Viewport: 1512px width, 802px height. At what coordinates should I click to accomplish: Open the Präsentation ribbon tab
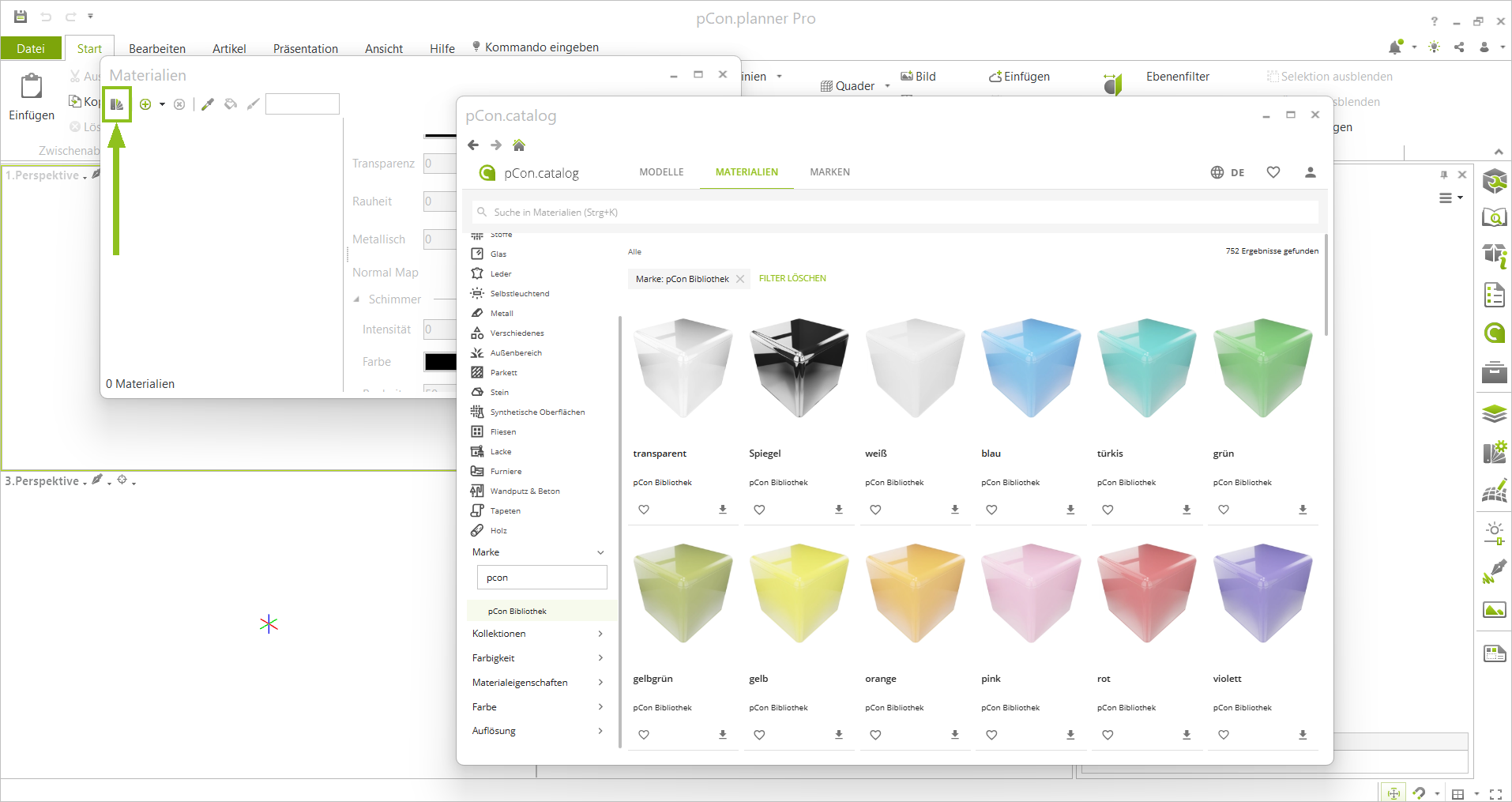[x=306, y=48]
